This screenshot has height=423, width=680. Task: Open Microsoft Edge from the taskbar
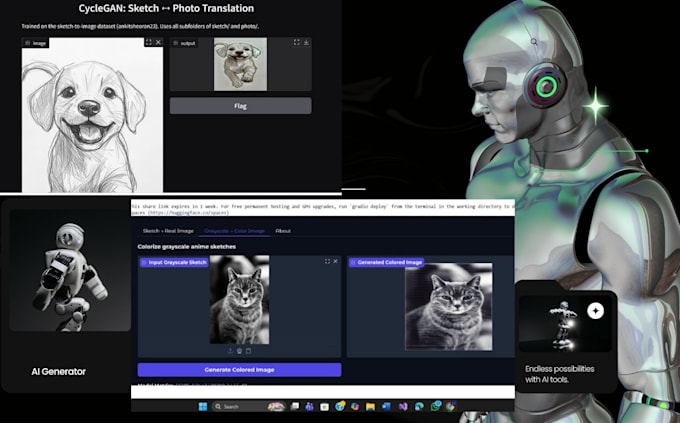(x=419, y=407)
